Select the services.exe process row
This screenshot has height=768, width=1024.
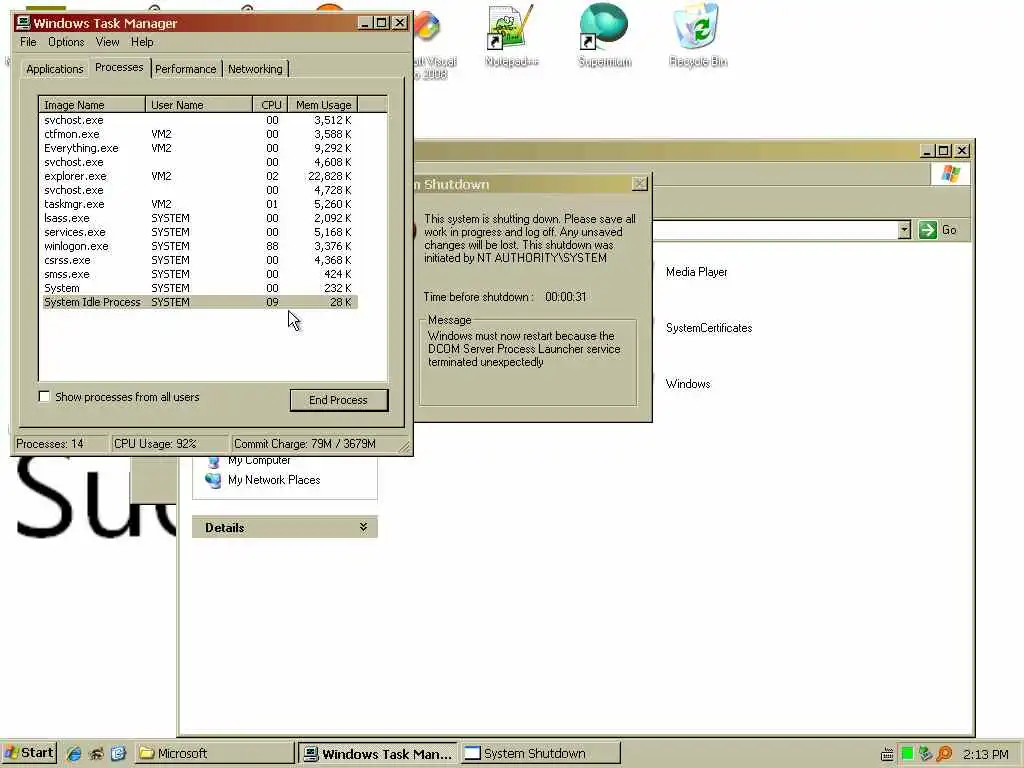[199, 232]
